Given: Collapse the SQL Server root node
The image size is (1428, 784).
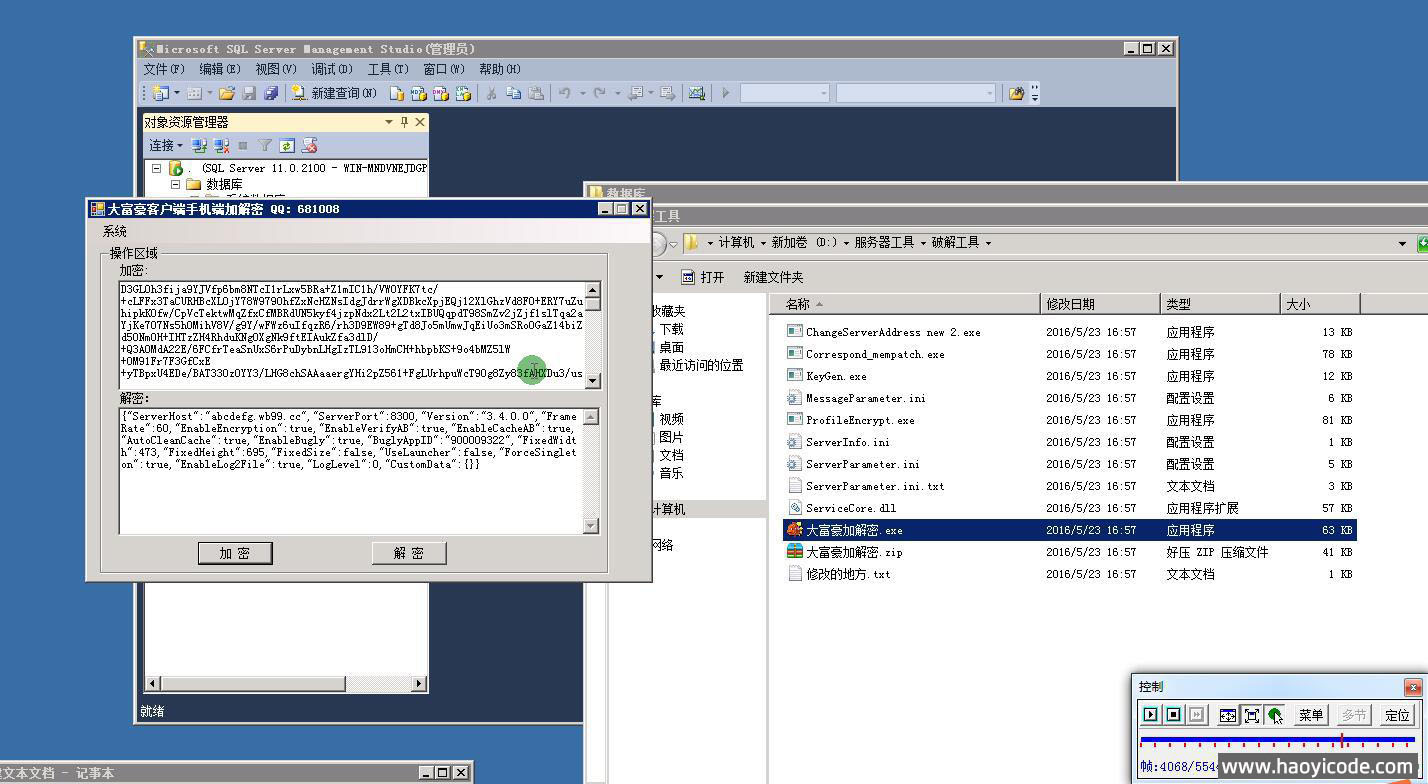Looking at the screenshot, I should click(157, 169).
